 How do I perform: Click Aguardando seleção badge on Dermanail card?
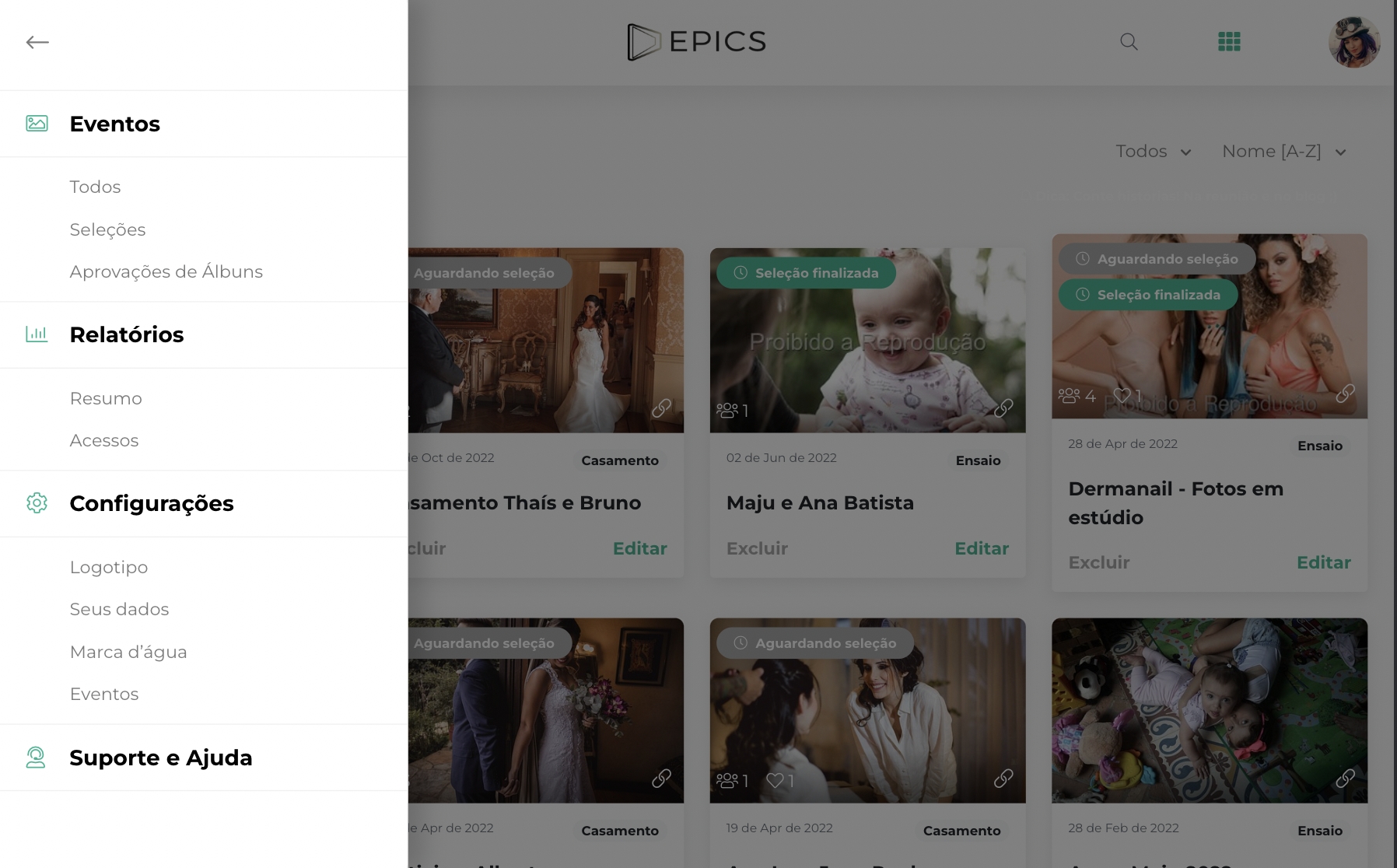click(x=1157, y=259)
